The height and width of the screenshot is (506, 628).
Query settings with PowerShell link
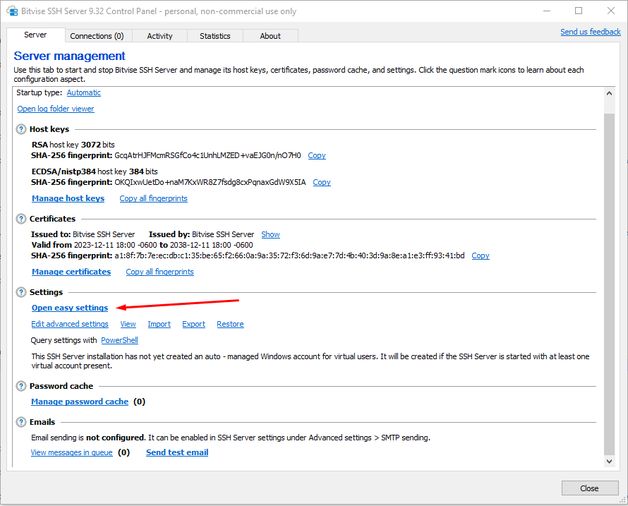pyautogui.click(x=119, y=341)
